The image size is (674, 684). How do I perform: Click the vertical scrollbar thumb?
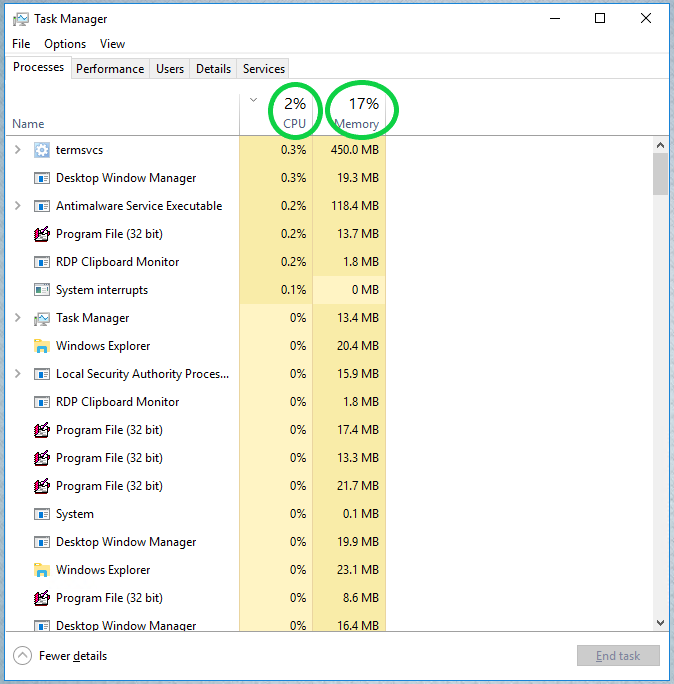point(660,174)
